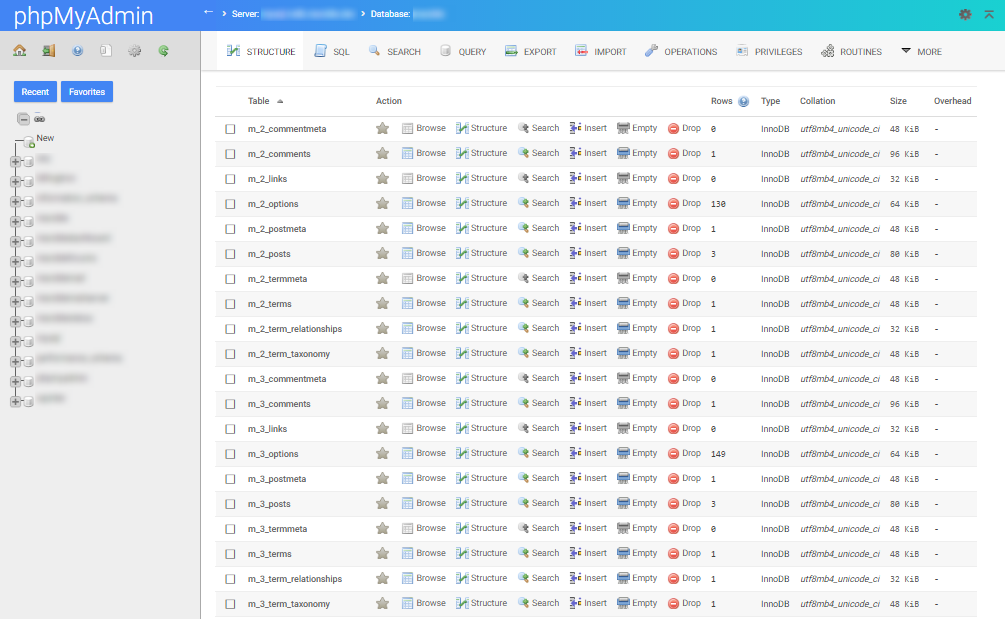The image size is (1005, 619).
Task: Click the Drop icon for m_2_links
Action: coord(684,179)
